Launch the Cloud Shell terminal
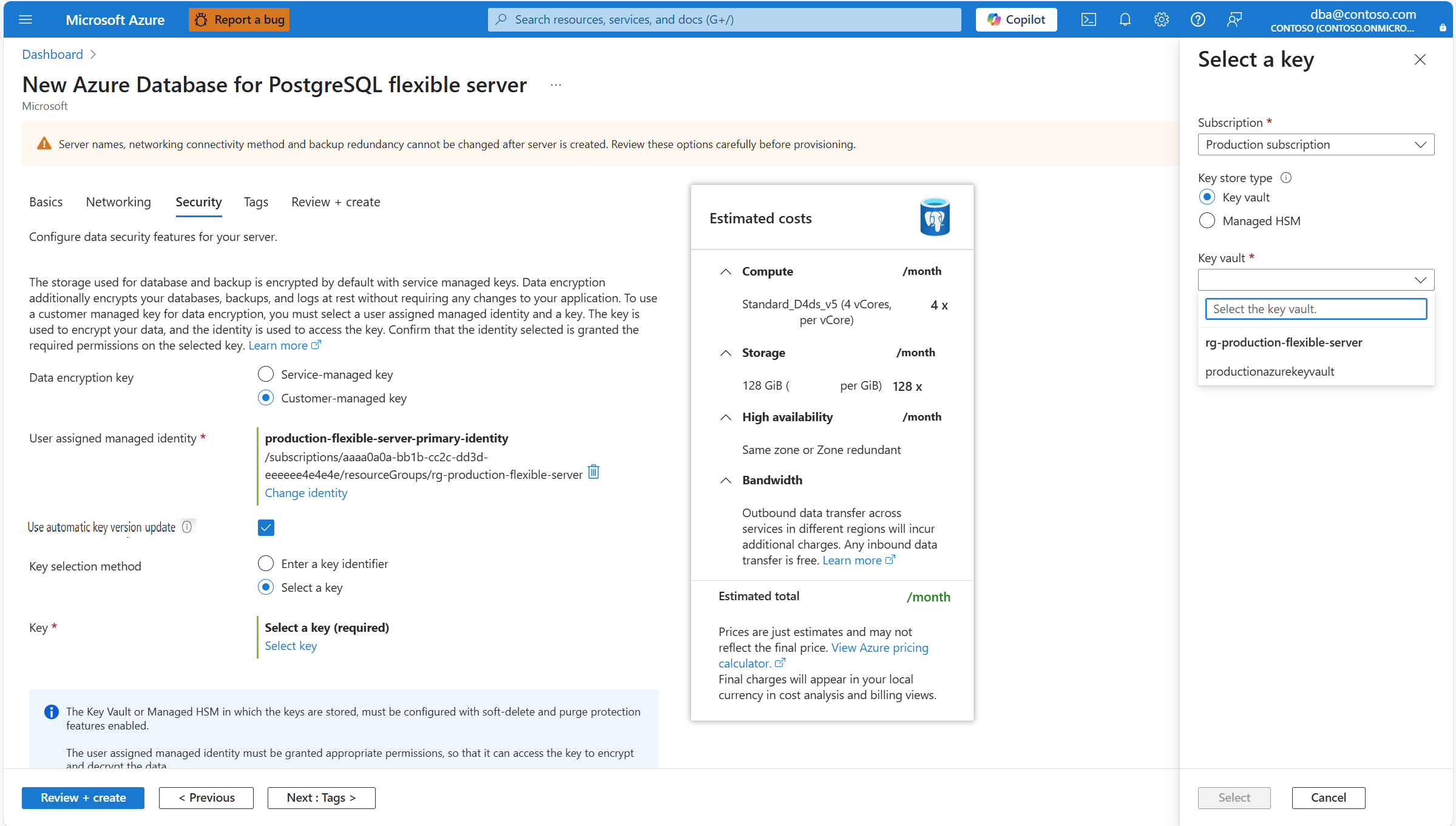The image size is (1456, 826). (x=1088, y=19)
